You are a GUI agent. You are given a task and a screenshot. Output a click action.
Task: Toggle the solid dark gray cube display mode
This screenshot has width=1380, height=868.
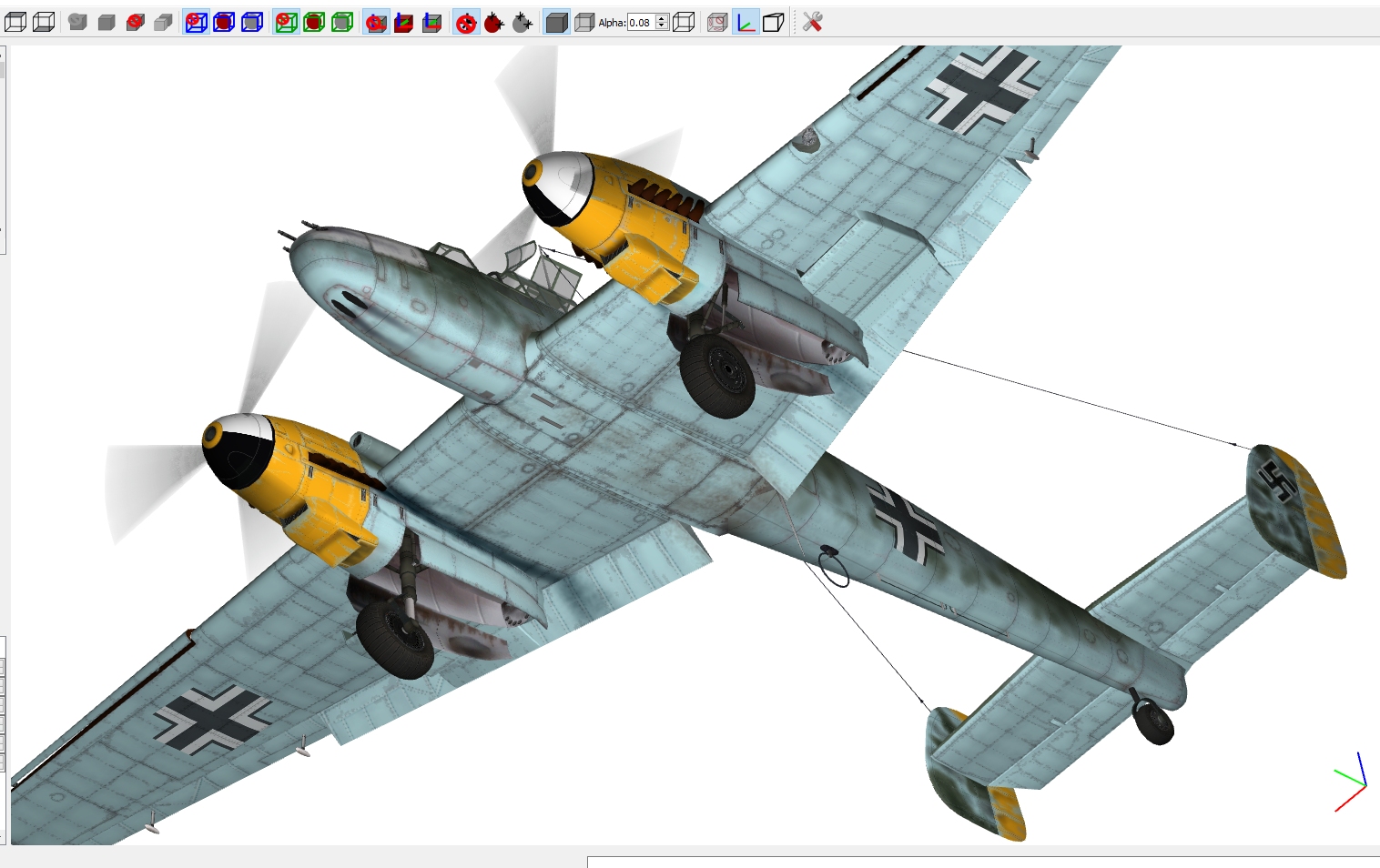point(556,22)
